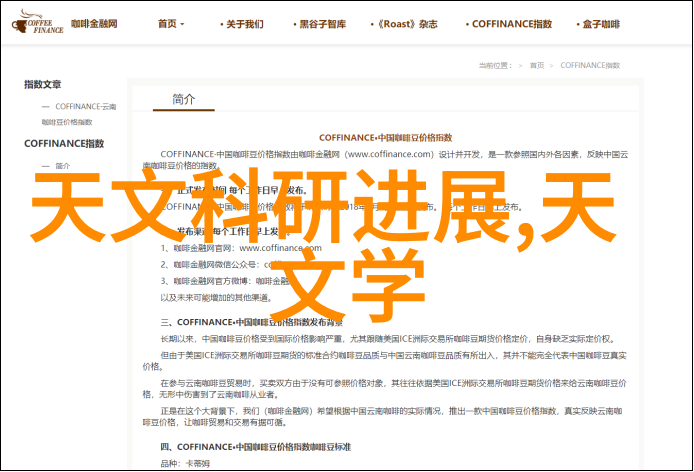Click the 咖啡金融网微信公众号 list line
Screen dimensions: 694x472
tap(221, 264)
